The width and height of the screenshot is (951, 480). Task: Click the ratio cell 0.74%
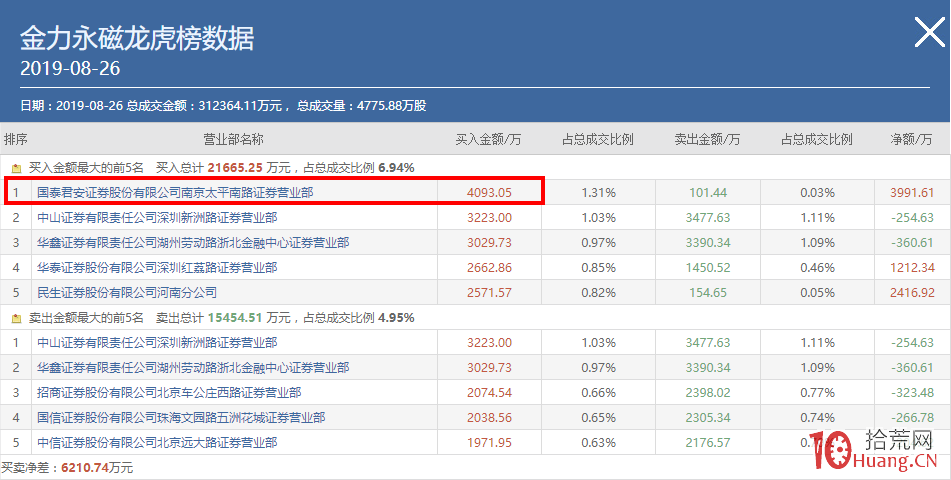tap(817, 417)
